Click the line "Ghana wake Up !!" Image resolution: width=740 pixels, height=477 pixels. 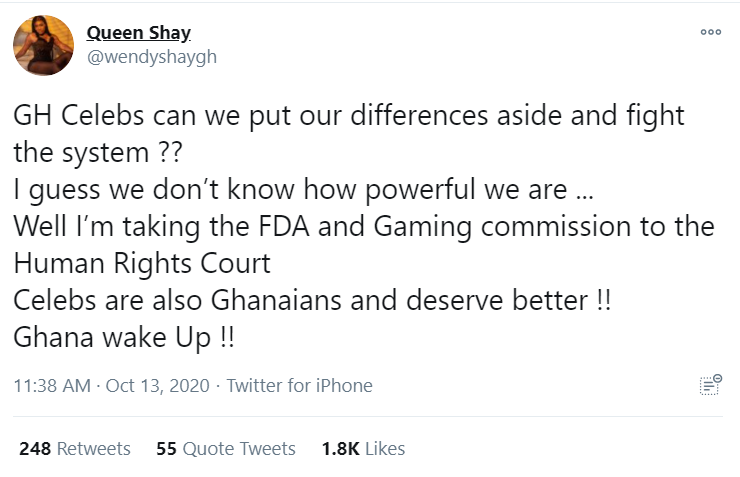tap(124, 337)
